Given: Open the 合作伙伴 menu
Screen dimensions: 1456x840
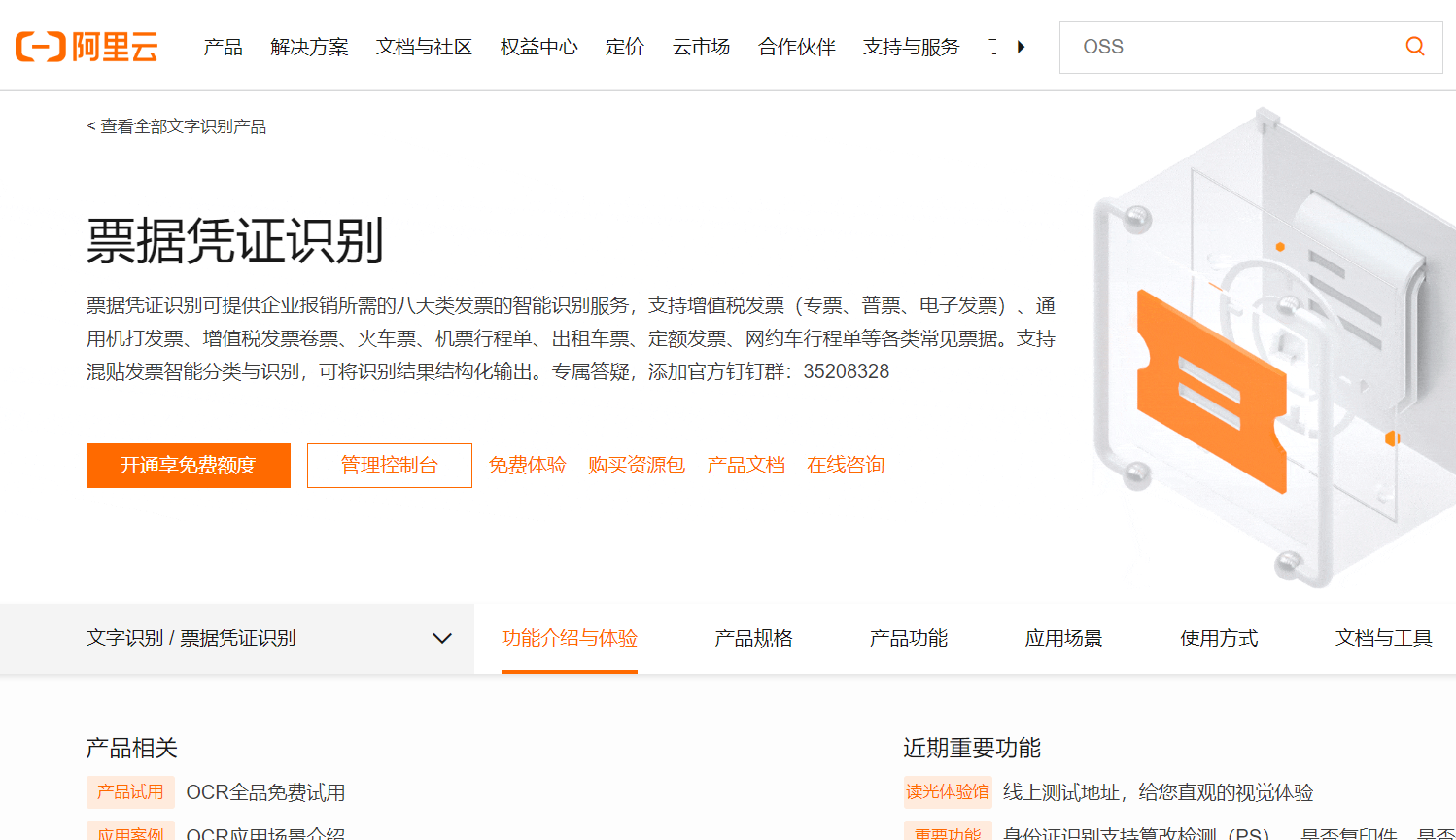Looking at the screenshot, I should (x=797, y=47).
